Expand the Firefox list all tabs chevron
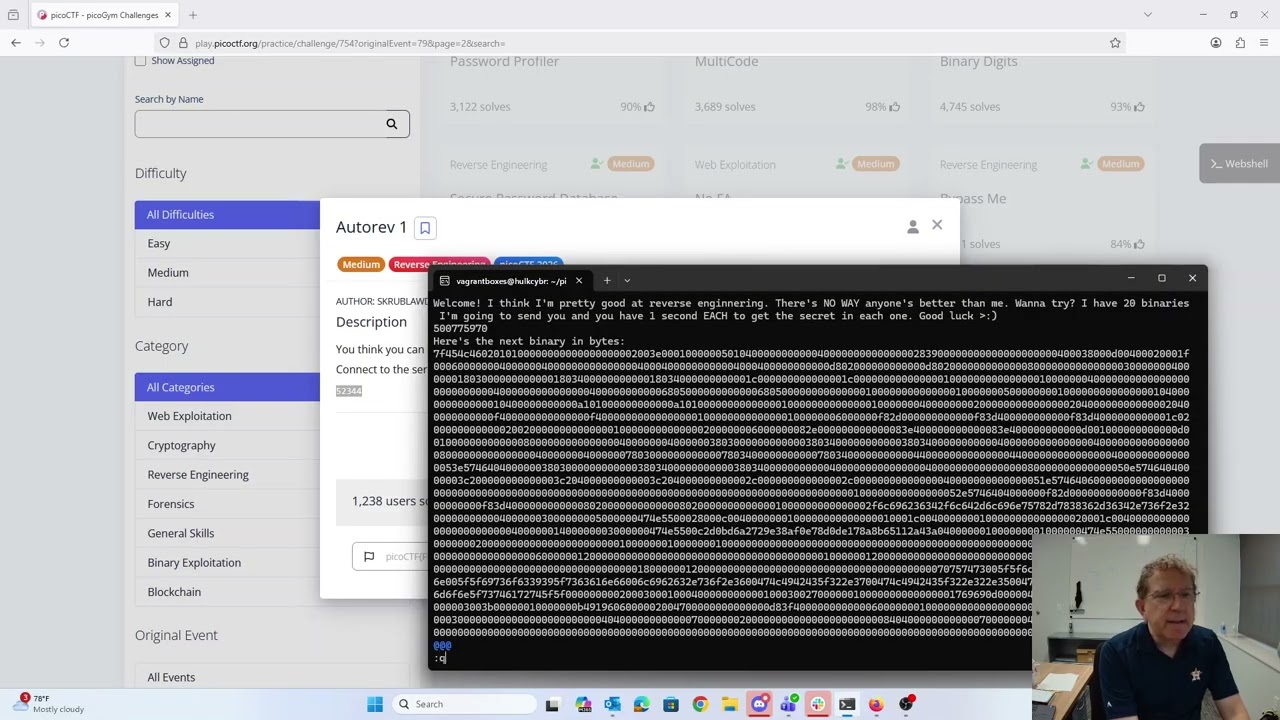The height and width of the screenshot is (720, 1280). [x=1148, y=15]
